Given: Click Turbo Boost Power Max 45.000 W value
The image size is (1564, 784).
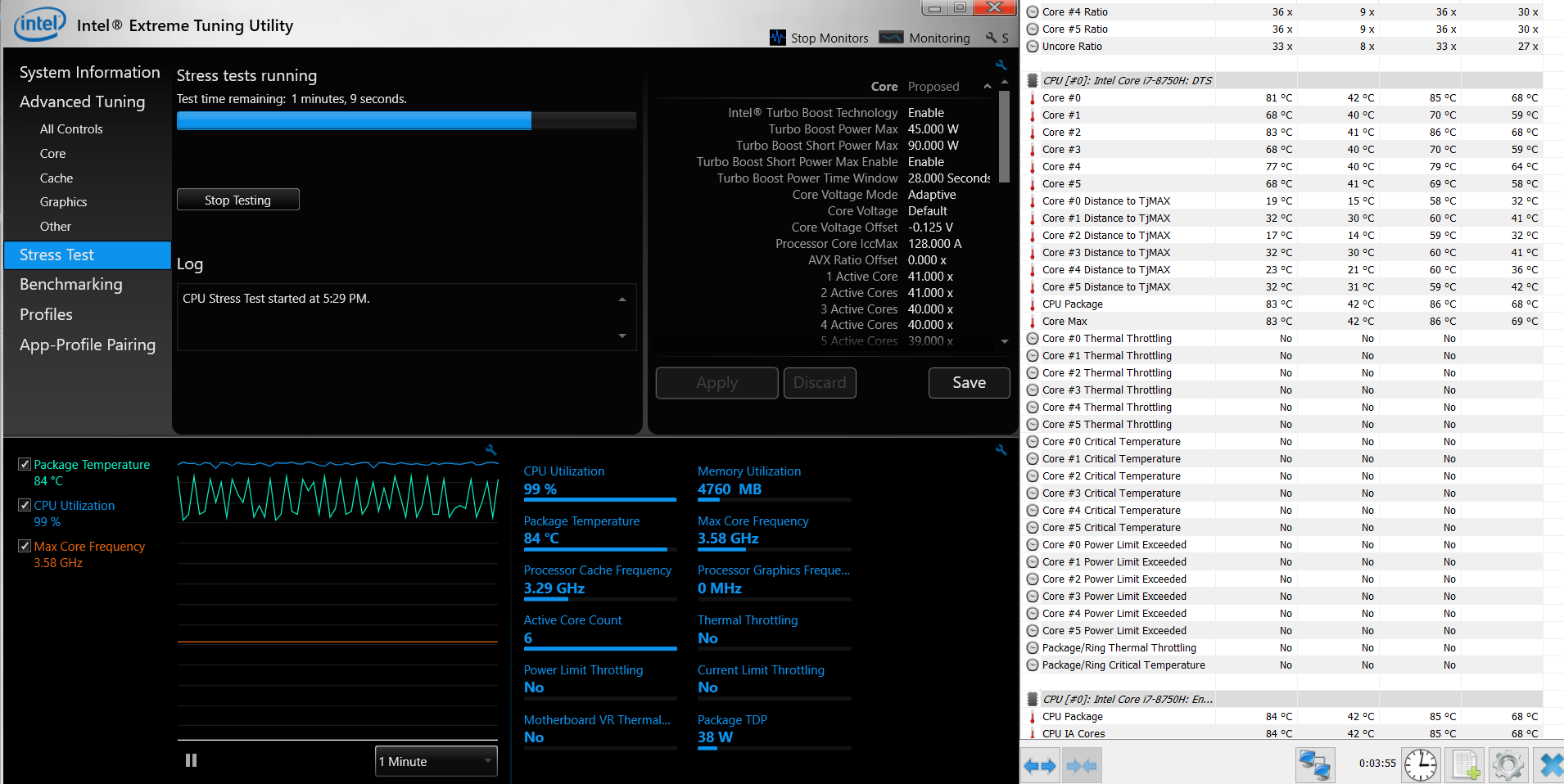Looking at the screenshot, I should (x=933, y=129).
